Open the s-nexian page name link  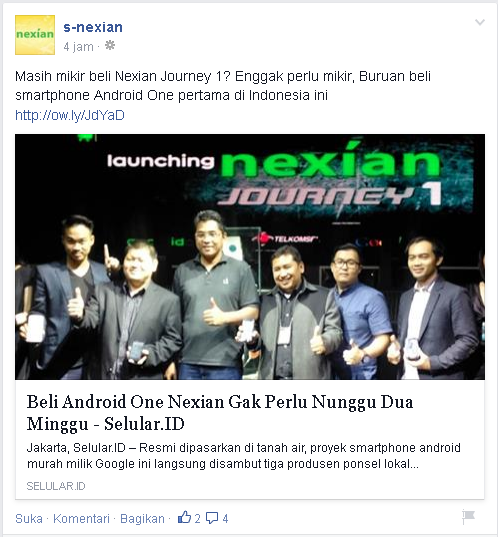[x=93, y=27]
